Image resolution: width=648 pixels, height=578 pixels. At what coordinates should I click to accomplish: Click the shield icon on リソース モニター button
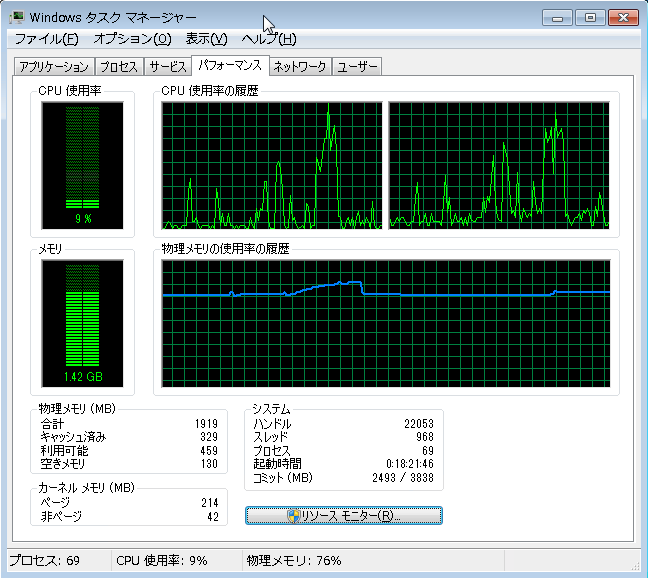(x=293, y=516)
